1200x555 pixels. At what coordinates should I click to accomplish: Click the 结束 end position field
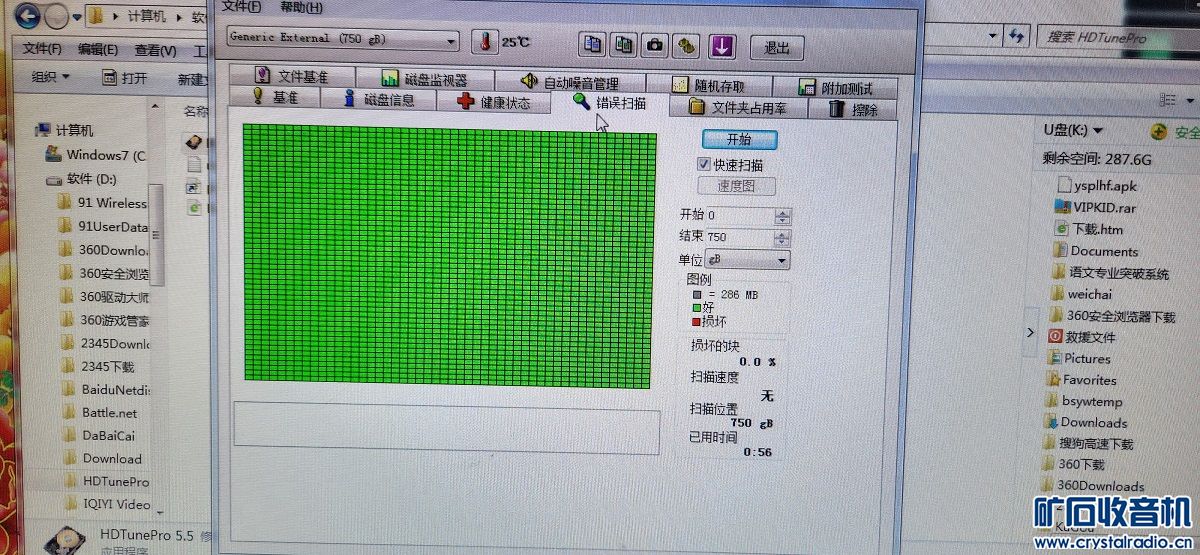tap(738, 237)
